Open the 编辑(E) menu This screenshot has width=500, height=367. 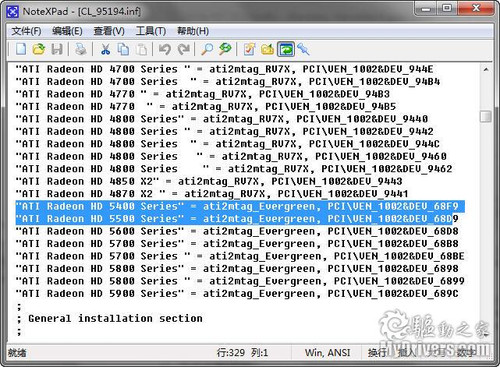click(67, 31)
